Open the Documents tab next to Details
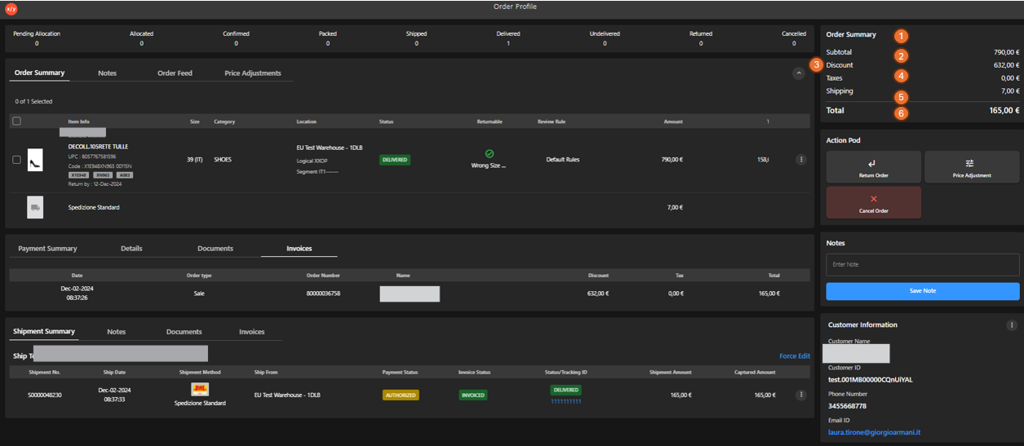1024x446 pixels. click(215, 249)
